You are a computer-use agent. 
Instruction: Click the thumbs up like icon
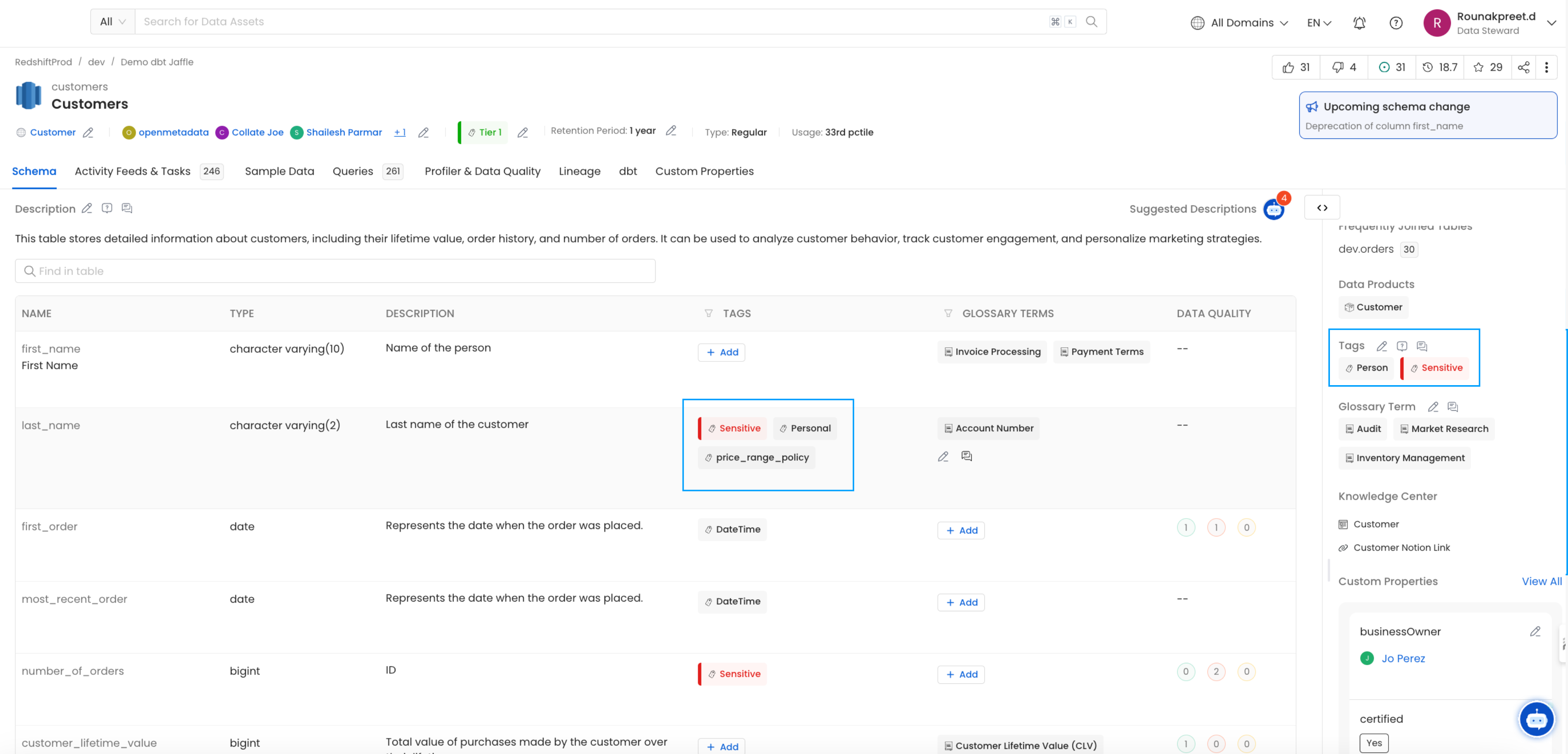tap(1288, 67)
